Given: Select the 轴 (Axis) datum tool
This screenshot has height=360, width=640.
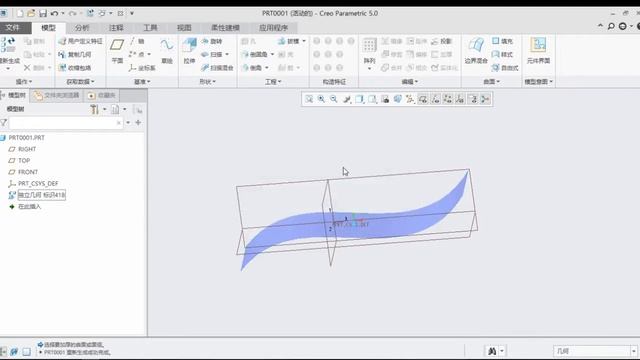Looking at the screenshot, I should [138, 41].
